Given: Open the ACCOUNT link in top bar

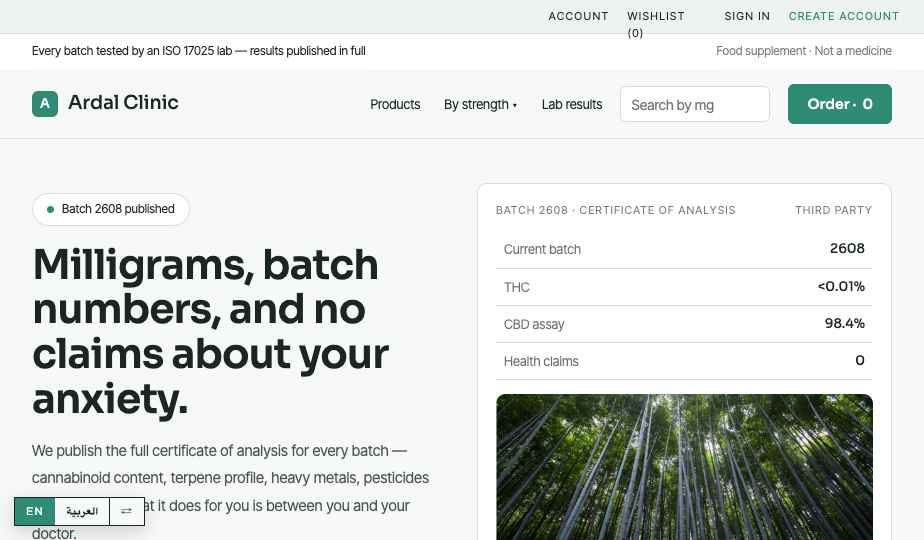Looking at the screenshot, I should tap(578, 16).
